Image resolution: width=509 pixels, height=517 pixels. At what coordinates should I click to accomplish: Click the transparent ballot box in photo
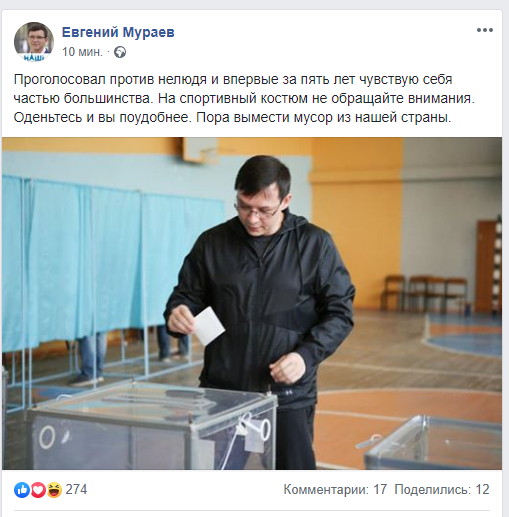[x=152, y=428]
